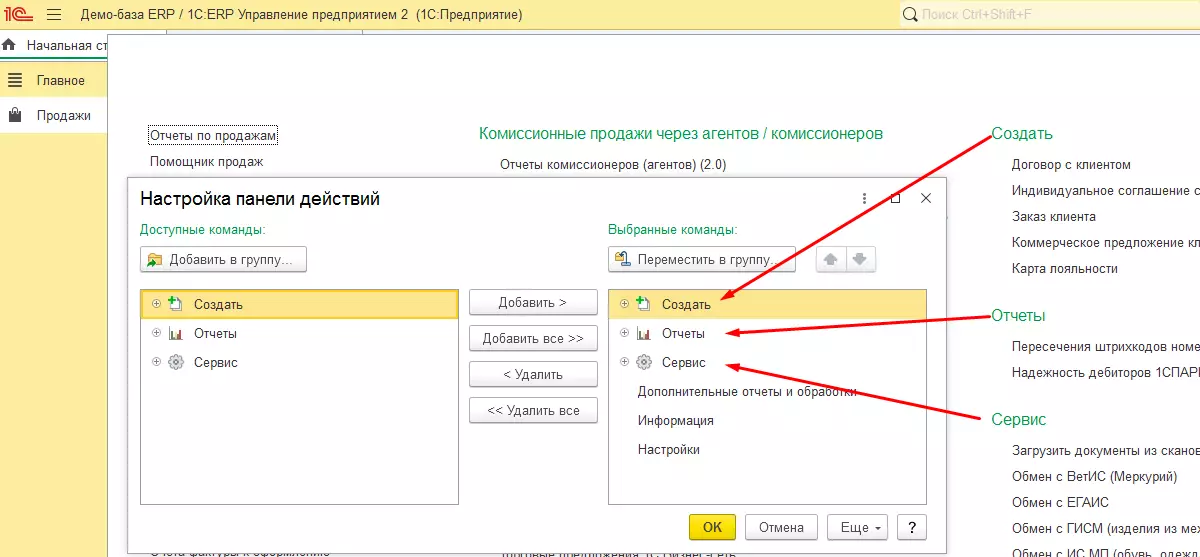The height and width of the screenshot is (557, 1200).
Task: Open Отчеты по продажам link
Action: [213, 135]
